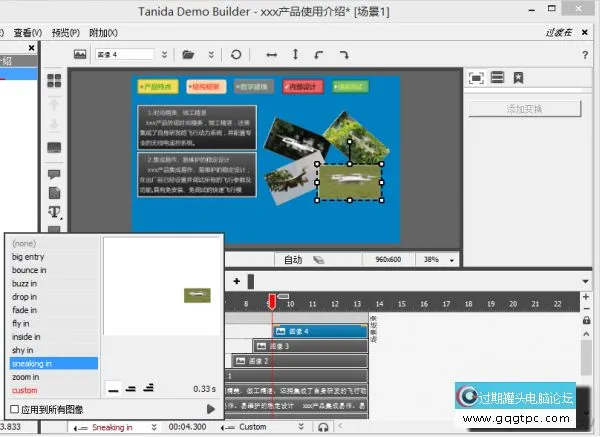
Task: Open the 38% zoom dropdown
Action: (x=453, y=260)
